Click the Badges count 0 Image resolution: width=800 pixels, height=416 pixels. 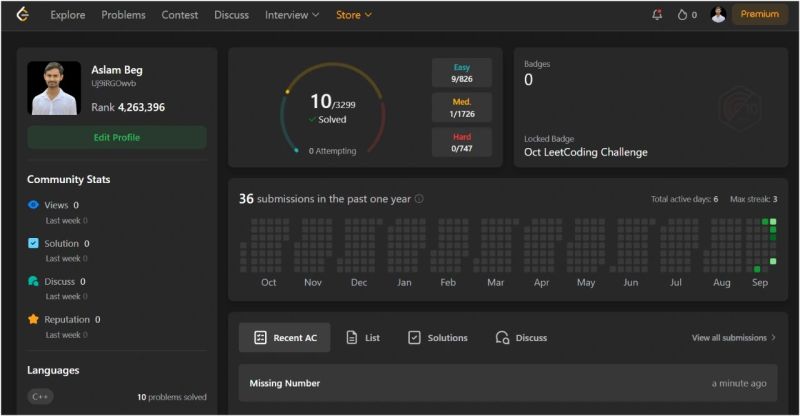[529, 80]
